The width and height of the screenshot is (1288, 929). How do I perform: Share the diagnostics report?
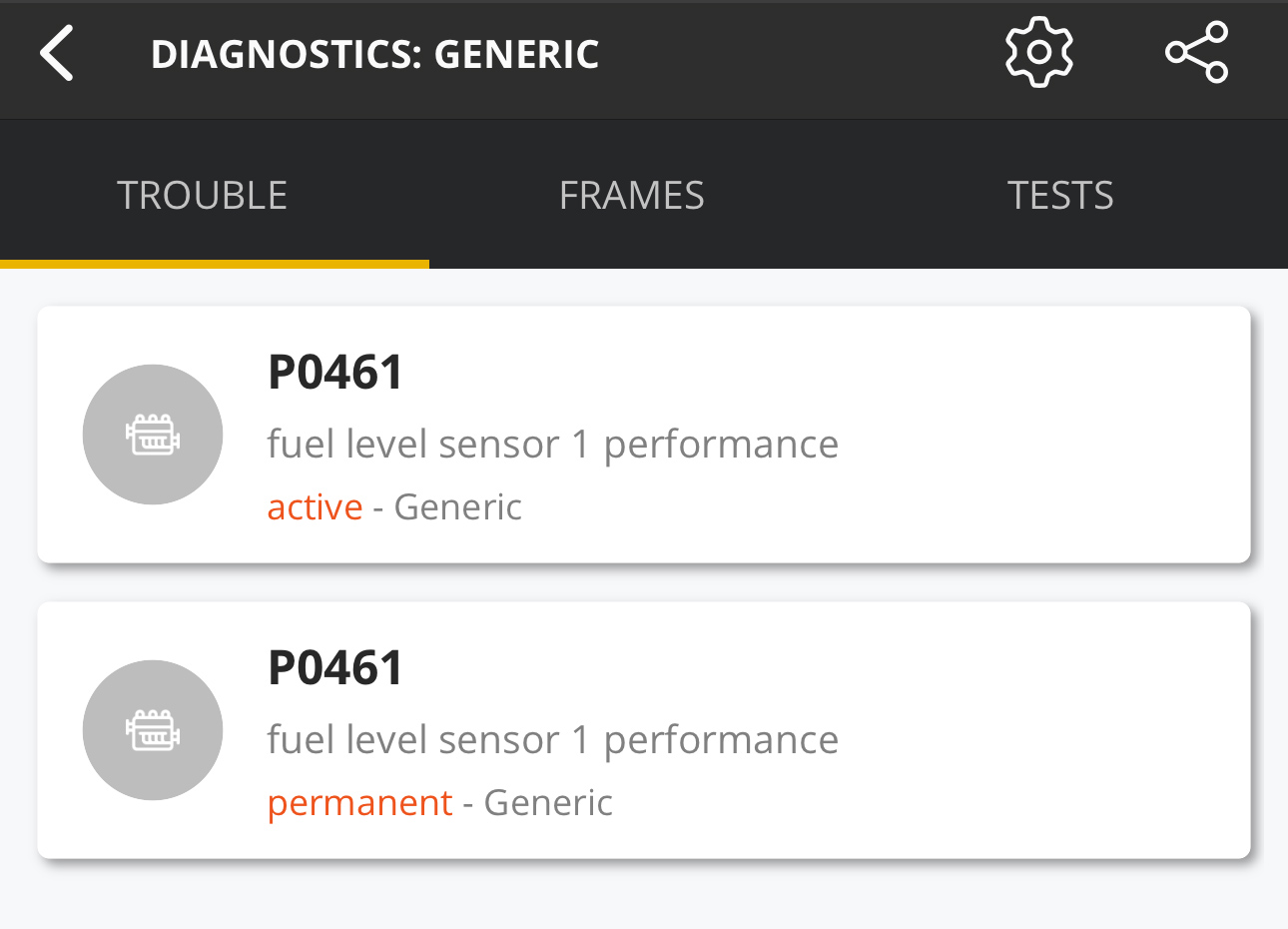(1196, 52)
